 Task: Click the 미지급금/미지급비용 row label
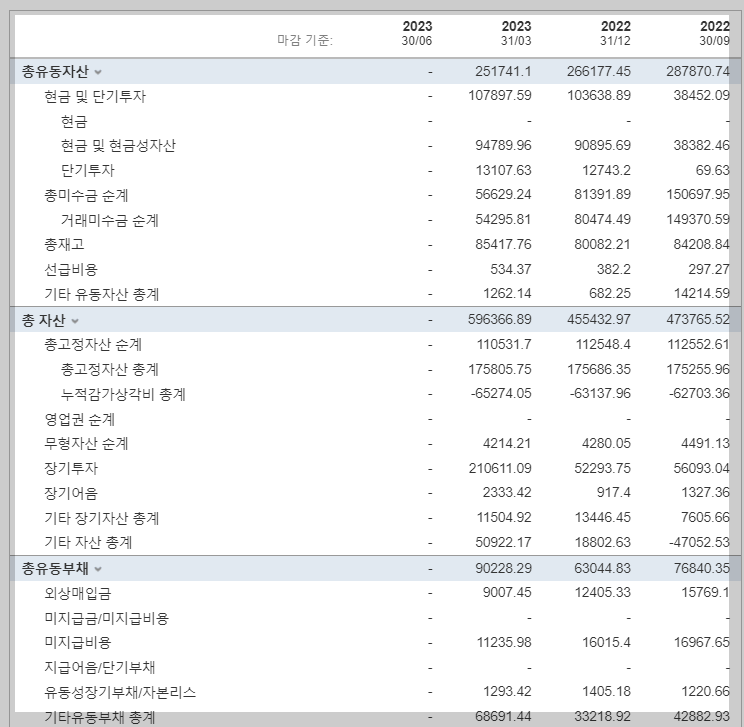pos(106,618)
